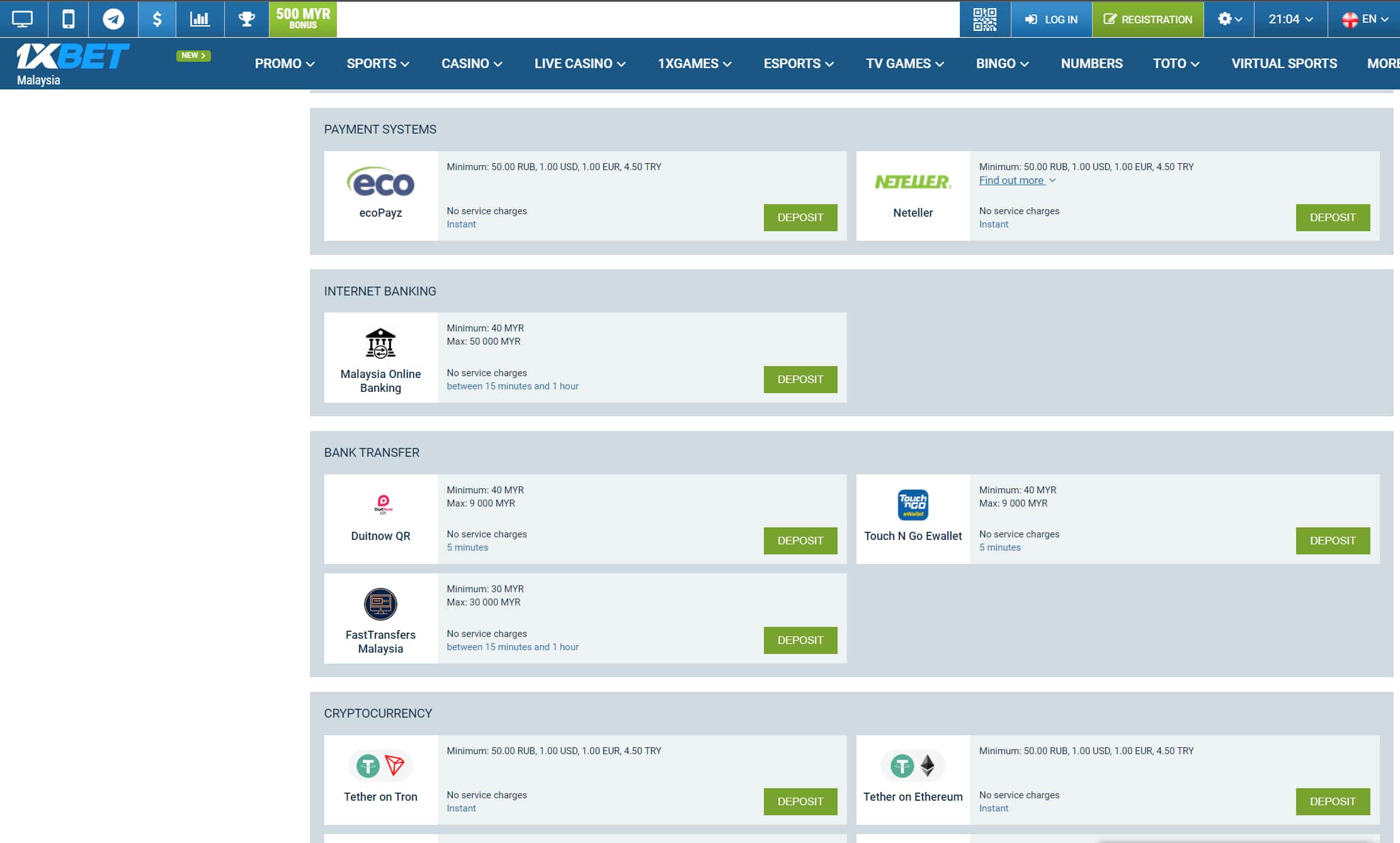This screenshot has width=1400, height=843.
Task: Click the 'Max: 30 000 MYR' text
Action: [484, 602]
